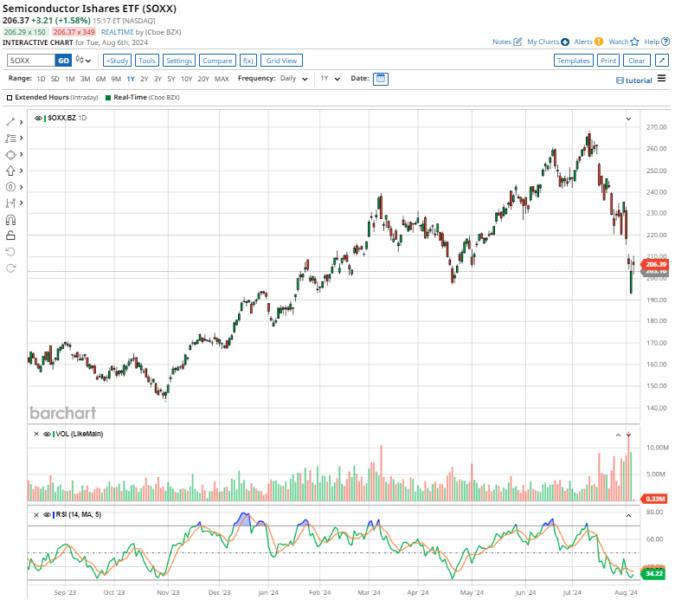
Task: Expand the measure tool options arrow
Action: click(21, 203)
